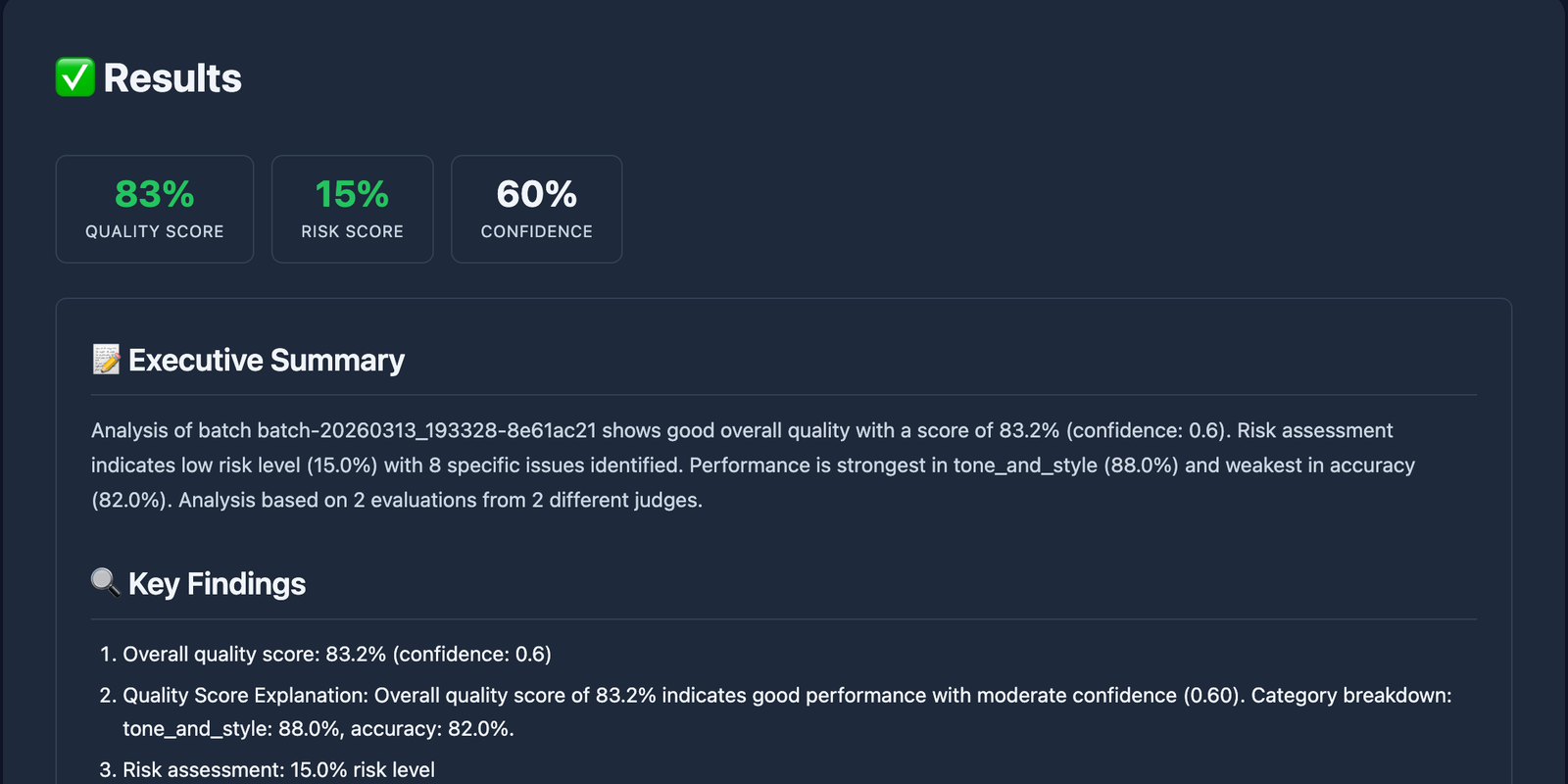Screen dimensions: 1568x784
Task: Click the green checkmark icon beside Results
Action: [74, 78]
